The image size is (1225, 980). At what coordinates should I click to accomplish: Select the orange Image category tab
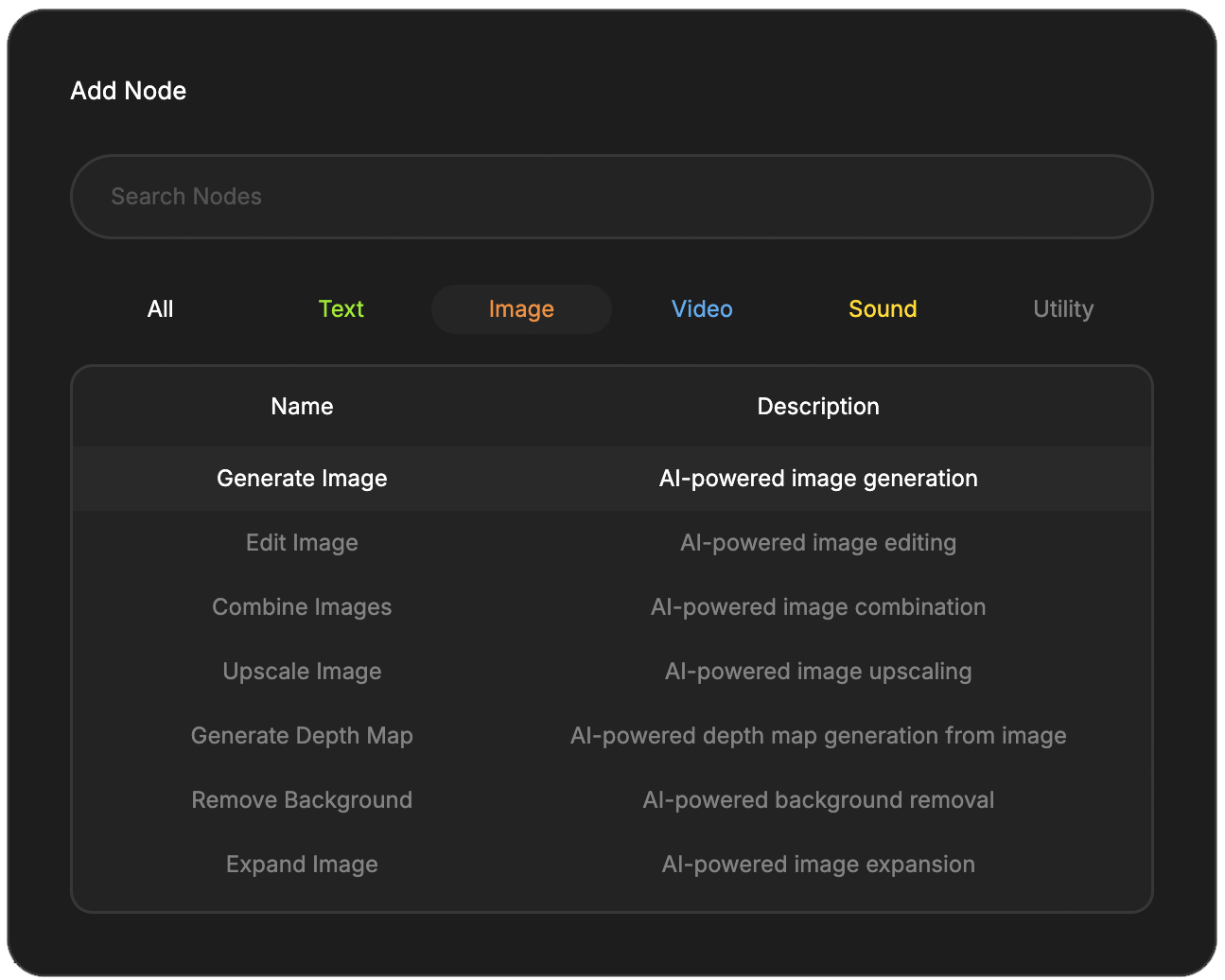pyautogui.click(x=521, y=309)
